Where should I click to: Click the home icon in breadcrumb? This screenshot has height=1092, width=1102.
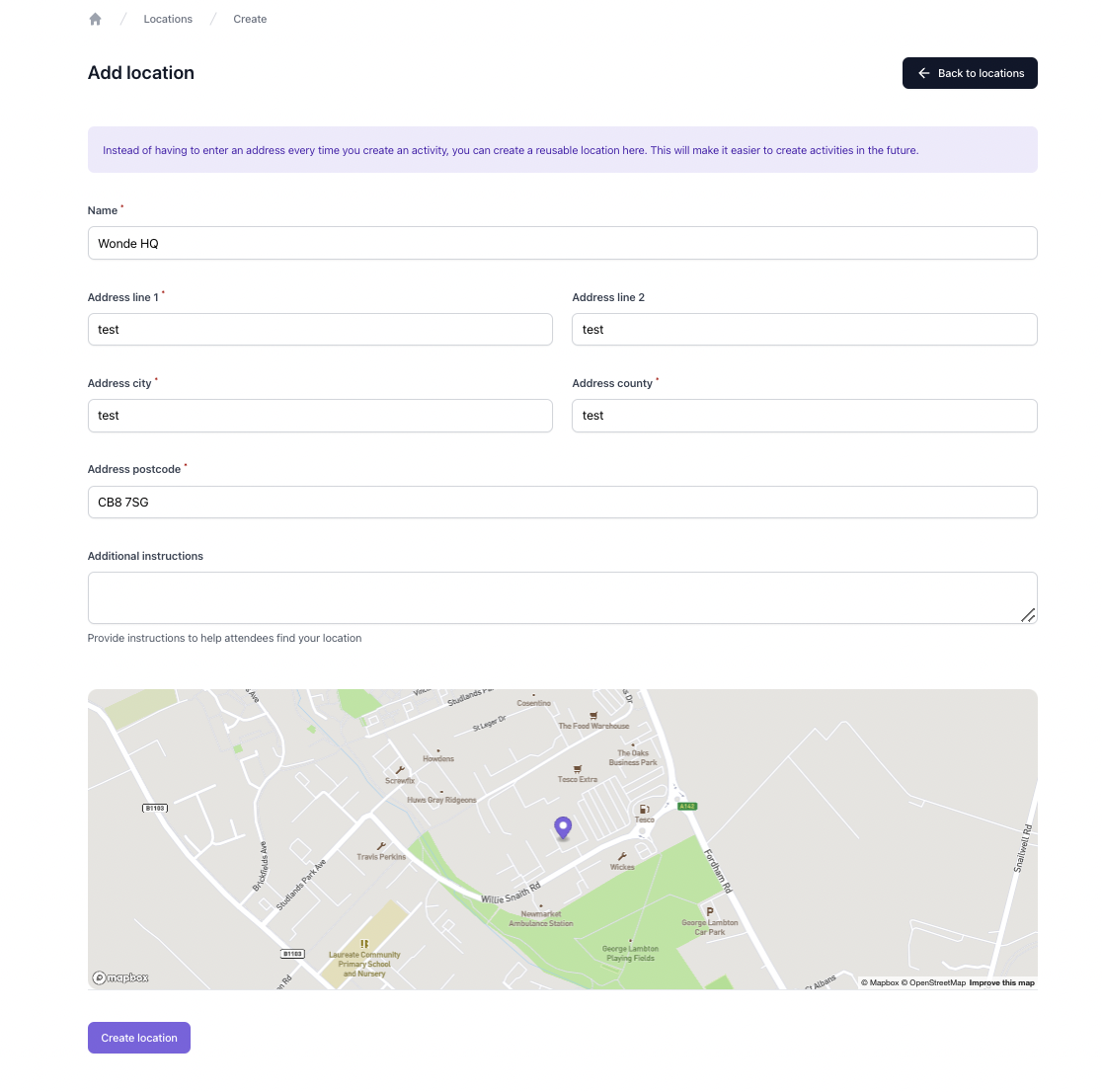(x=95, y=19)
